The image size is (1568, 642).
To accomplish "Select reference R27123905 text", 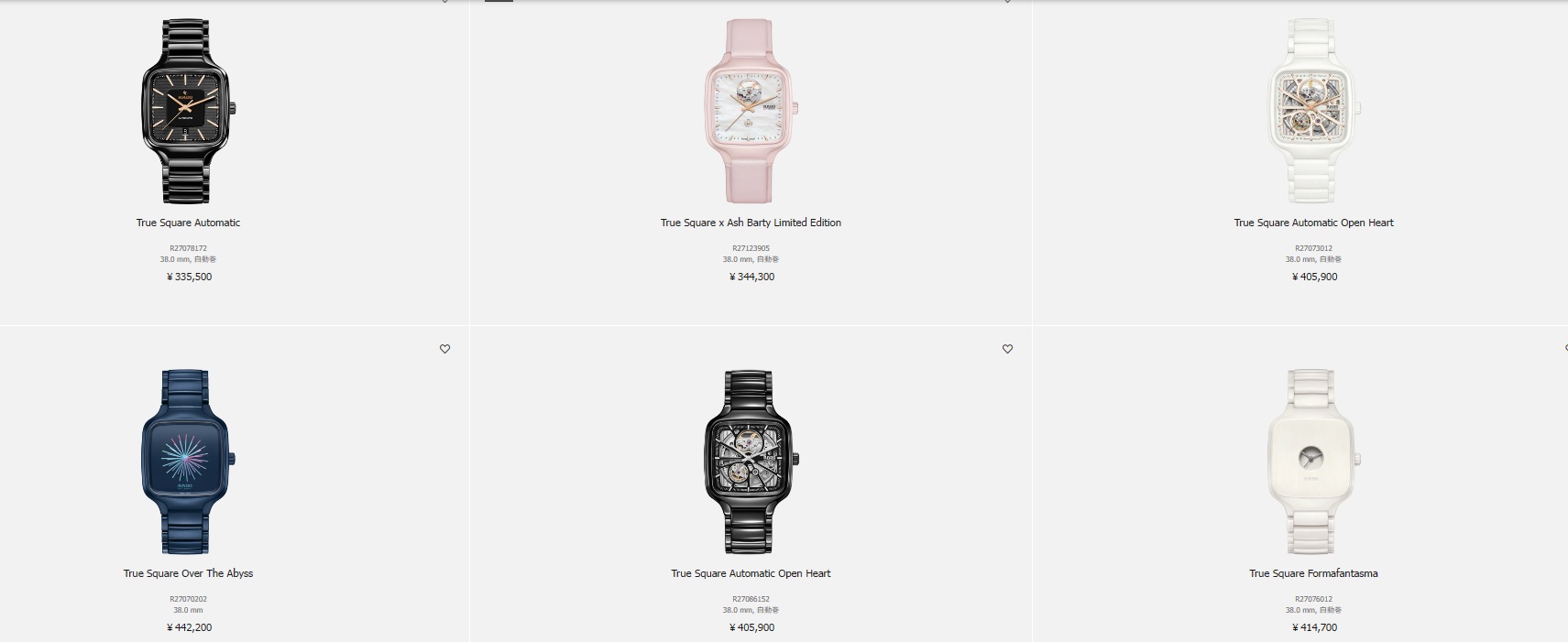I will [x=751, y=248].
